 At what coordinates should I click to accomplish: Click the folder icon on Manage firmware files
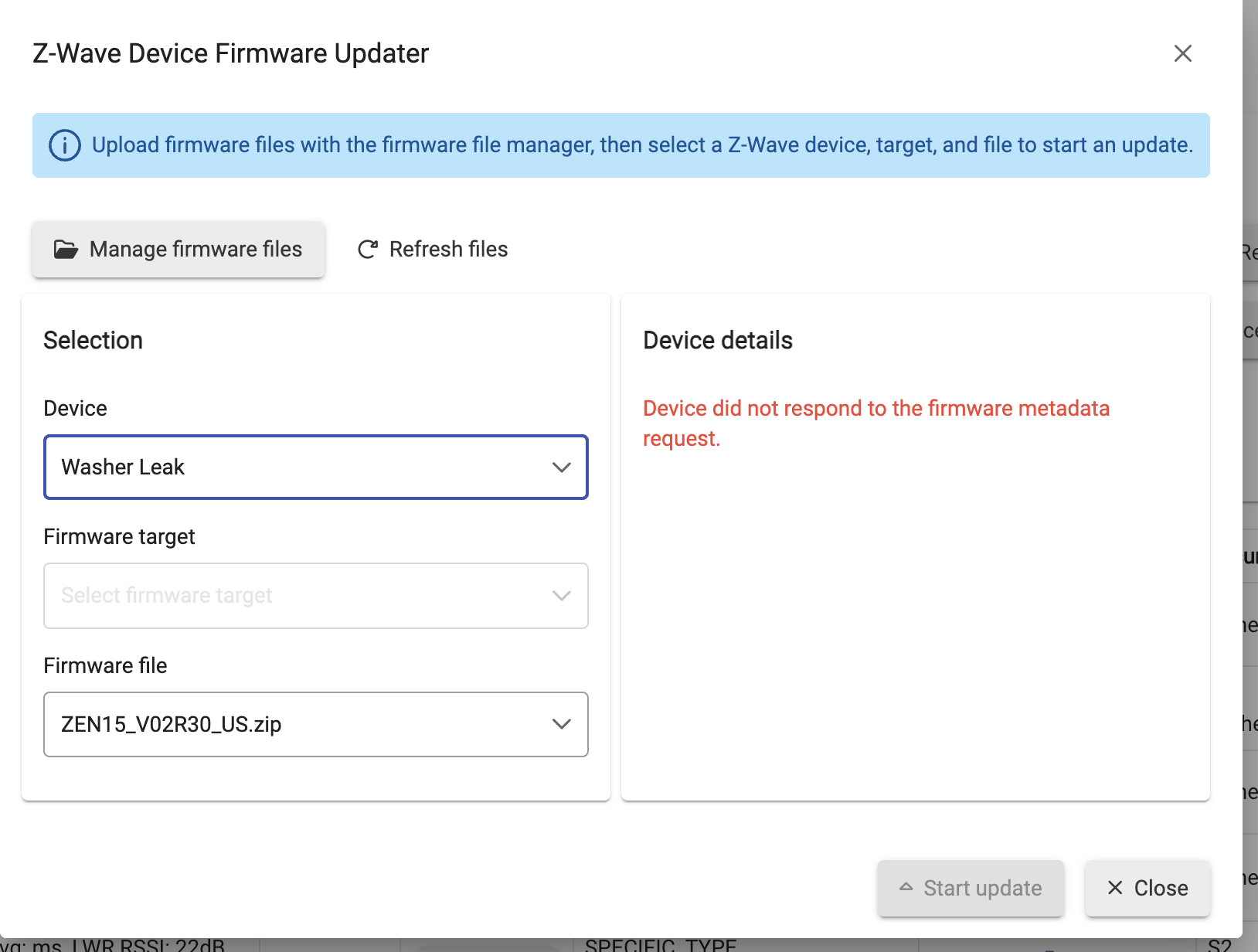coord(66,249)
